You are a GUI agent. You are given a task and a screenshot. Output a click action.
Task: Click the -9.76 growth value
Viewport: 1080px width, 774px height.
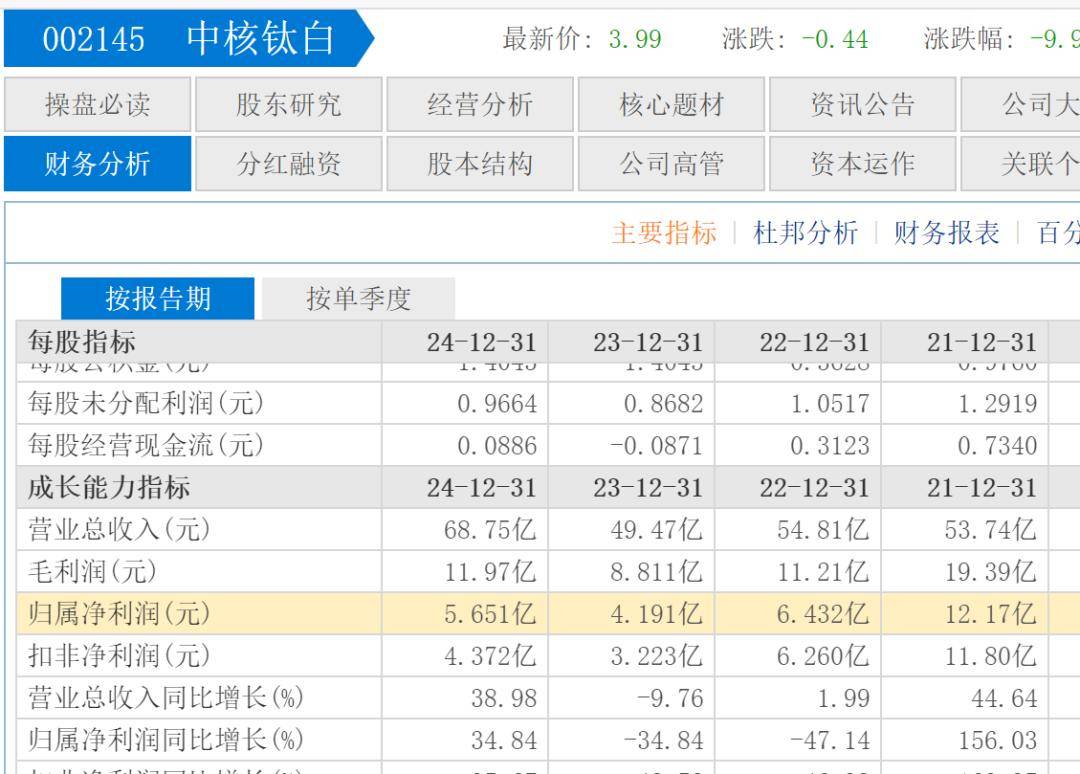click(670, 698)
